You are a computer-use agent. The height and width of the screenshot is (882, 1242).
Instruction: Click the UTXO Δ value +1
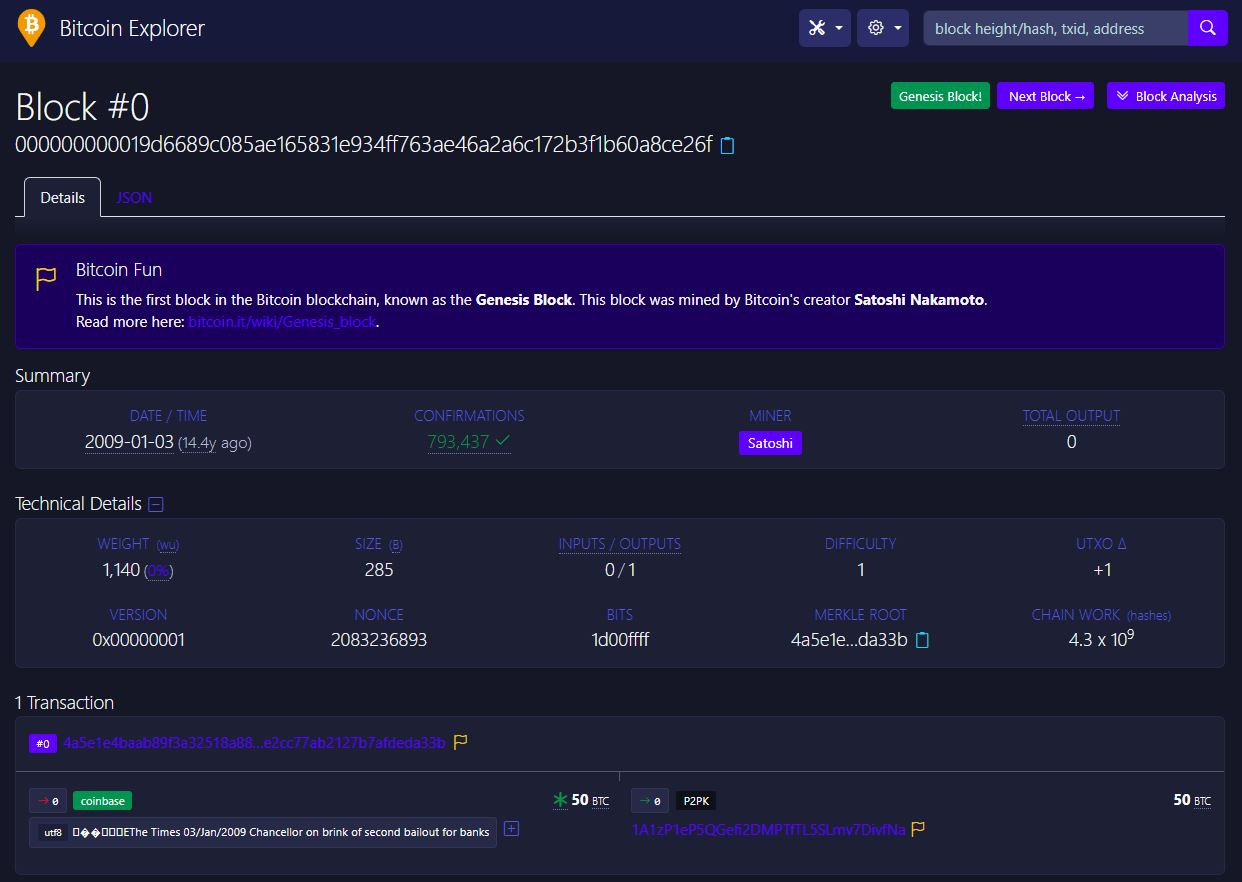coord(1101,570)
